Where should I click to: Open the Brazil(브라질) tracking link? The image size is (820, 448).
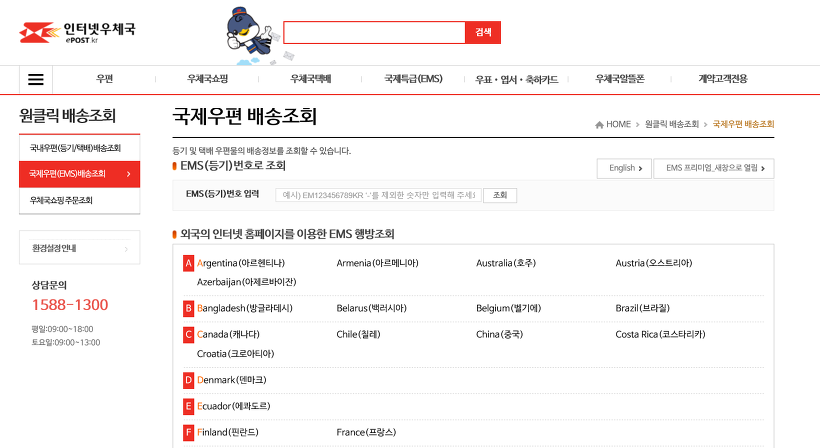point(642,308)
